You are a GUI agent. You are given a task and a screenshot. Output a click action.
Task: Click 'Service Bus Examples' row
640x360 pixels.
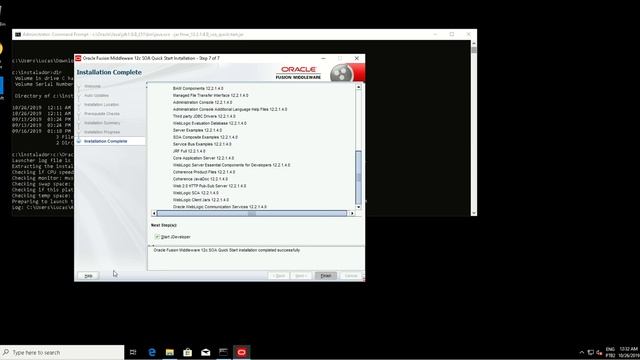(x=202, y=144)
